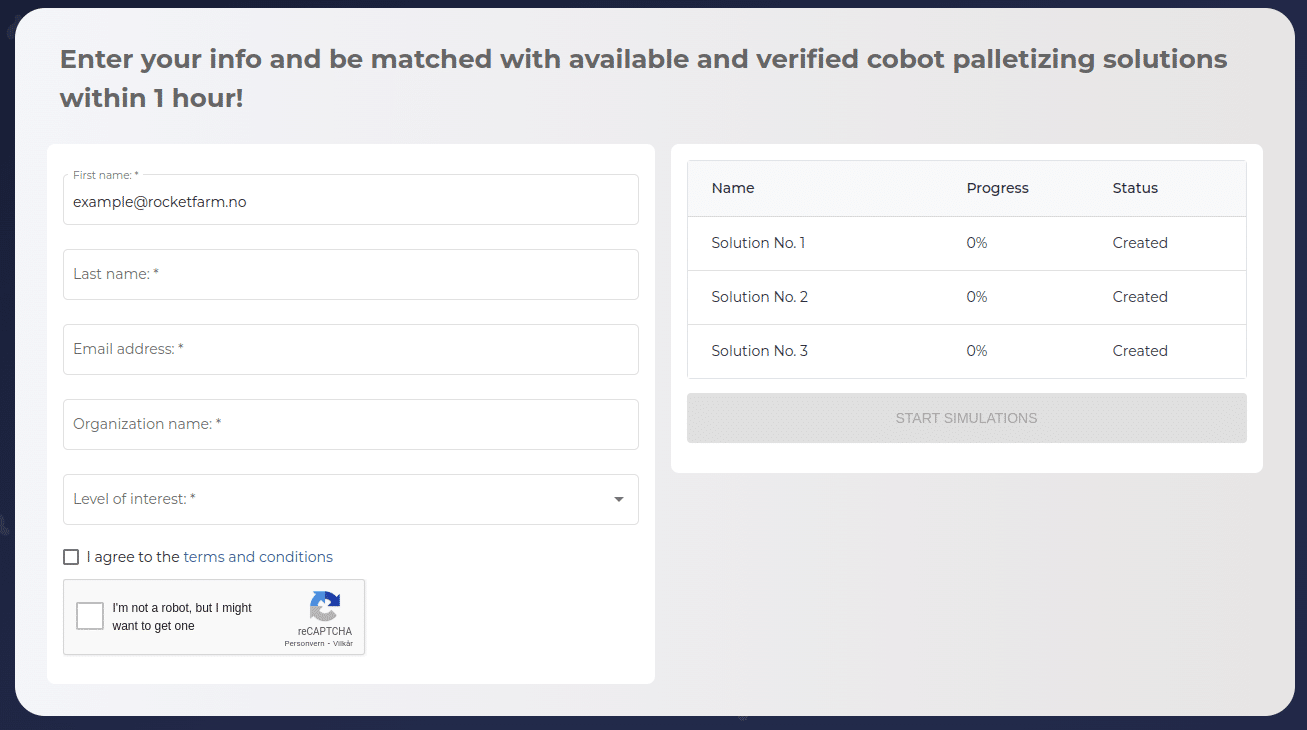This screenshot has width=1307, height=730.
Task: Open the 'Vilkår' link under reCAPTCHA
Action: pyautogui.click(x=343, y=644)
